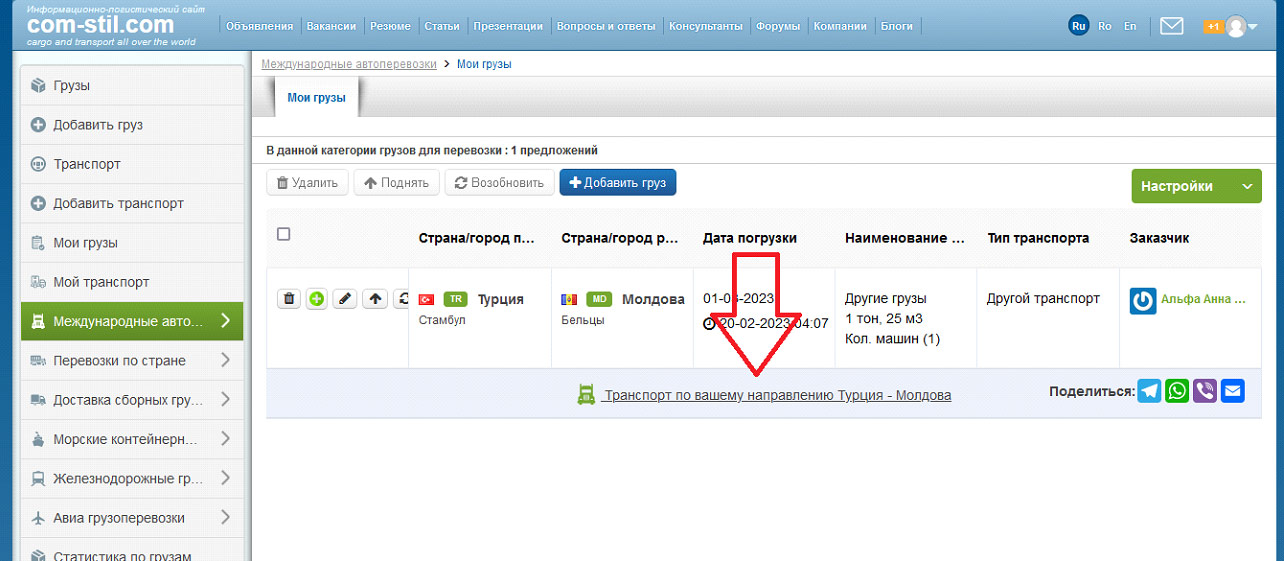Select the Мои грузы tab
The image size is (1284, 561).
(316, 98)
